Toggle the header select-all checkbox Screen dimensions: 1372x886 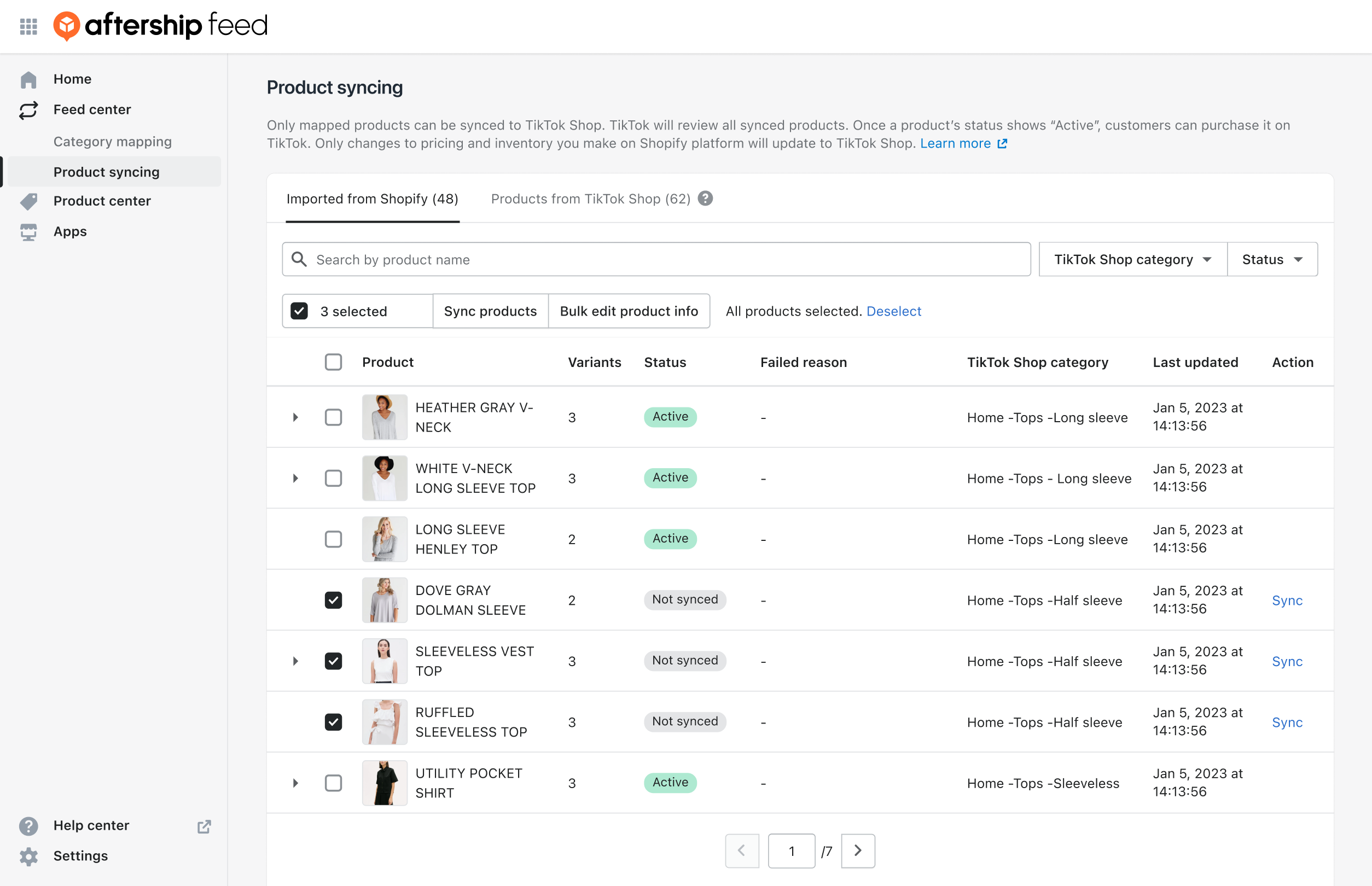[x=333, y=361]
